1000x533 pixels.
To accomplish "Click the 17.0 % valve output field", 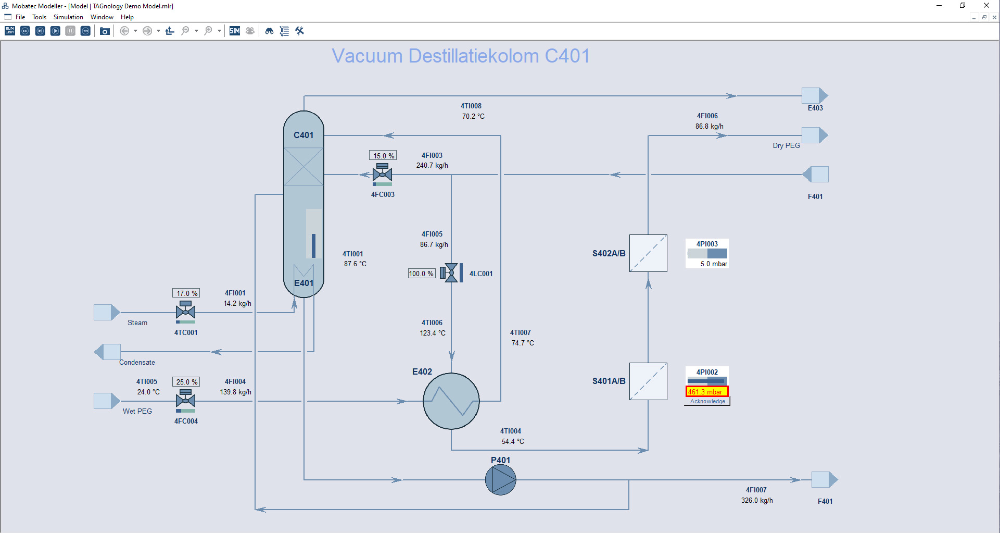I will click(186, 293).
